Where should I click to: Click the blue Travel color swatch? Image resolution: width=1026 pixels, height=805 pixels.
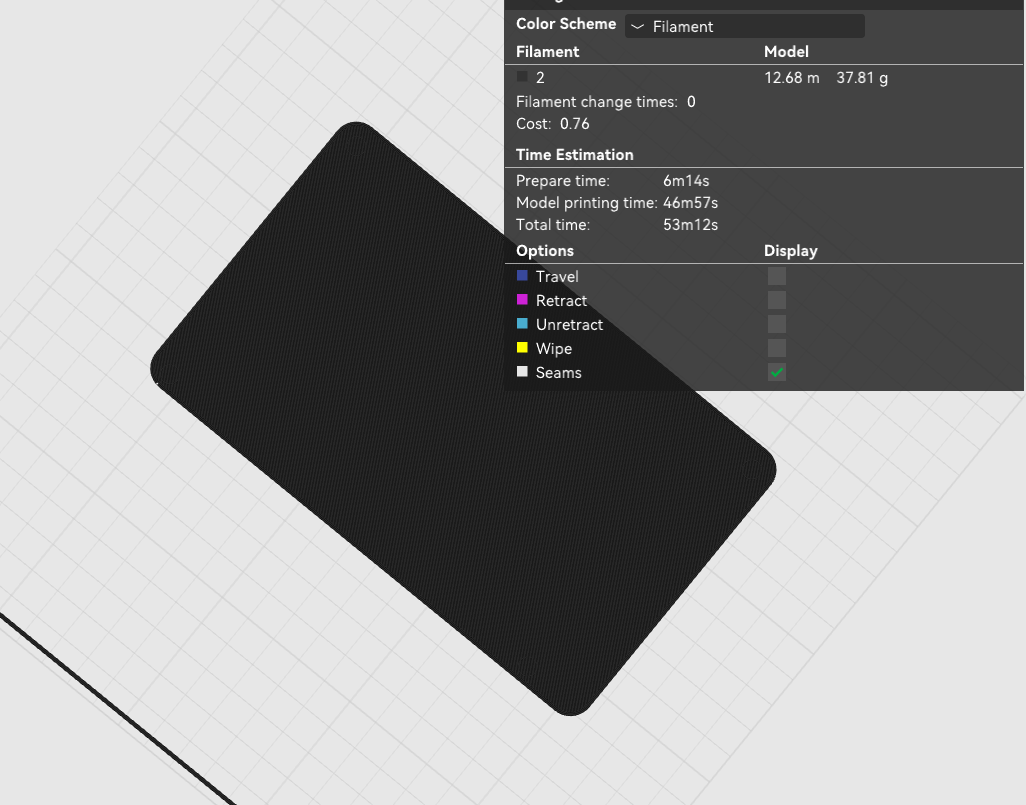pos(522,276)
